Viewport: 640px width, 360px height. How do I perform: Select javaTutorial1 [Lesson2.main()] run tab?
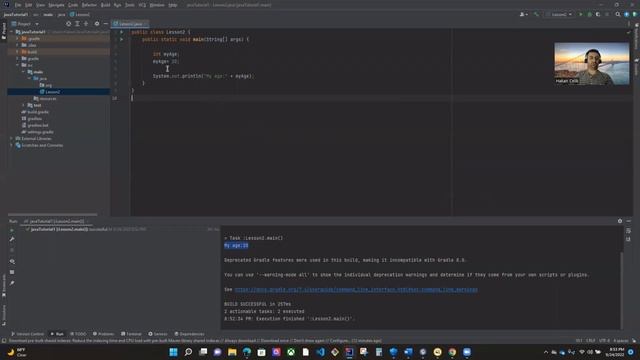[x=56, y=221]
